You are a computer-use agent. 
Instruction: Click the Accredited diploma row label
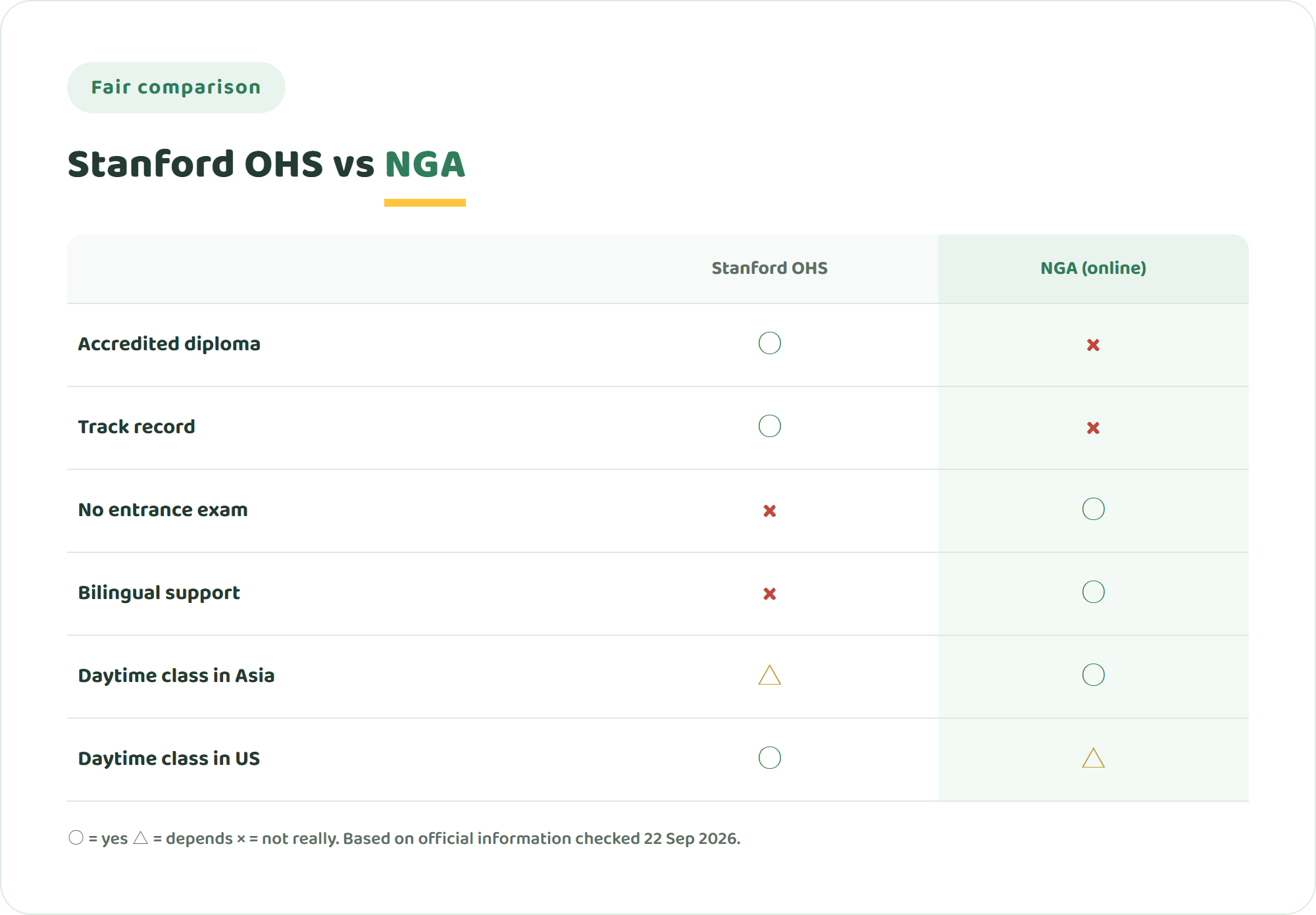click(x=169, y=344)
